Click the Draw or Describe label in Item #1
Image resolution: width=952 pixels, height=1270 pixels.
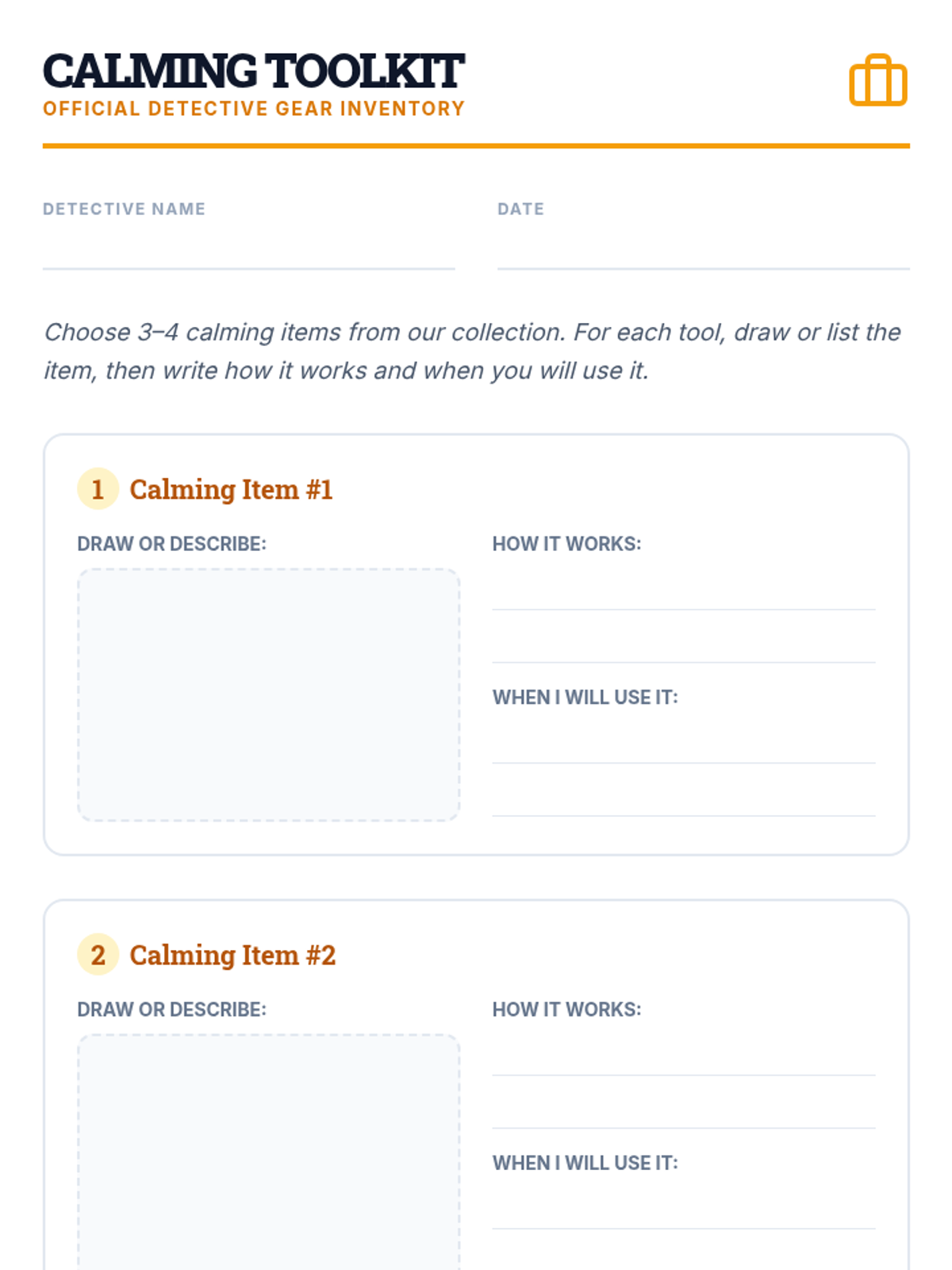click(x=171, y=544)
